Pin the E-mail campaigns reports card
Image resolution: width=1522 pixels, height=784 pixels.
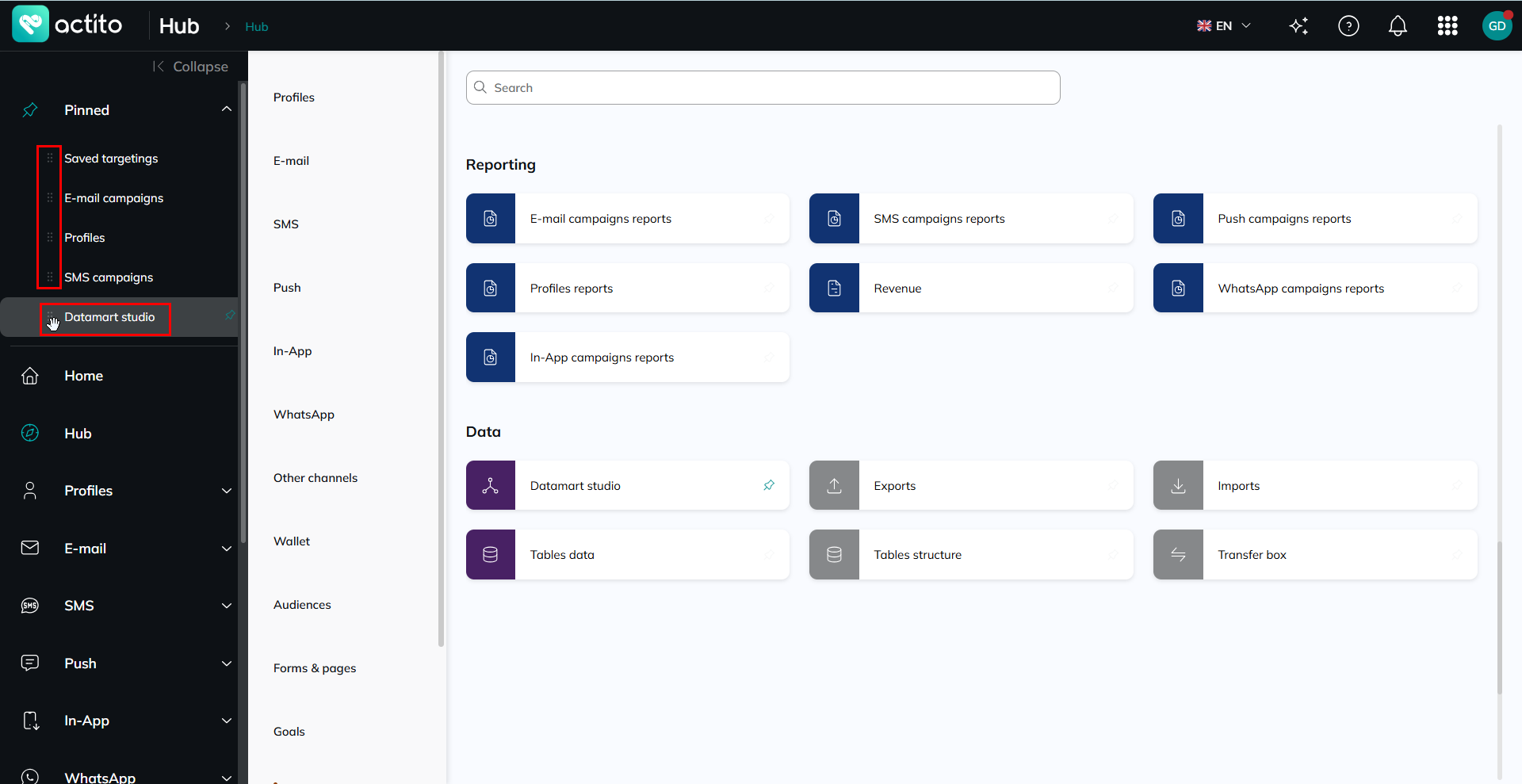pos(769,219)
